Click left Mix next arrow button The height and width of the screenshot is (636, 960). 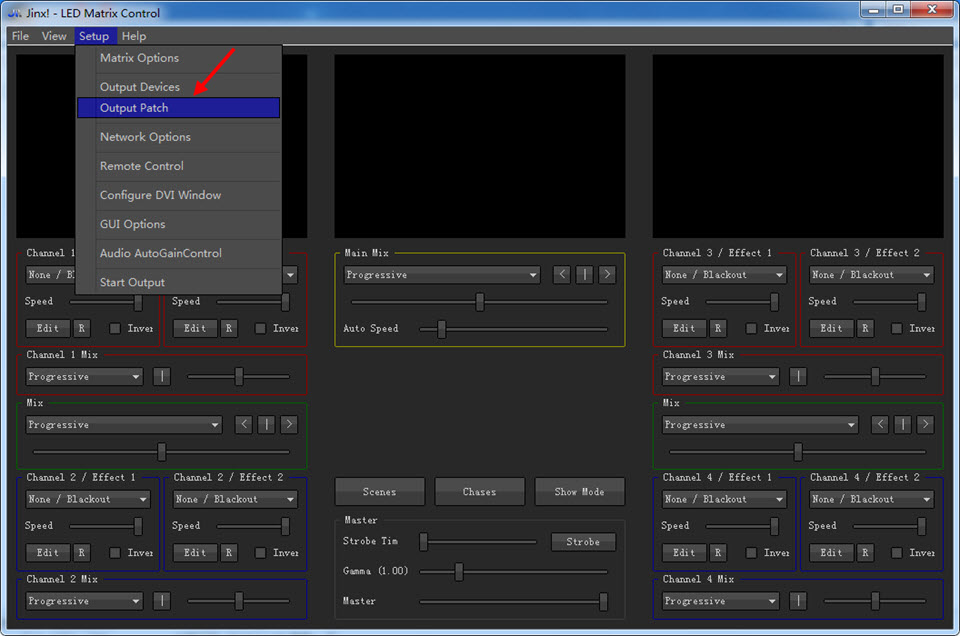[x=289, y=424]
